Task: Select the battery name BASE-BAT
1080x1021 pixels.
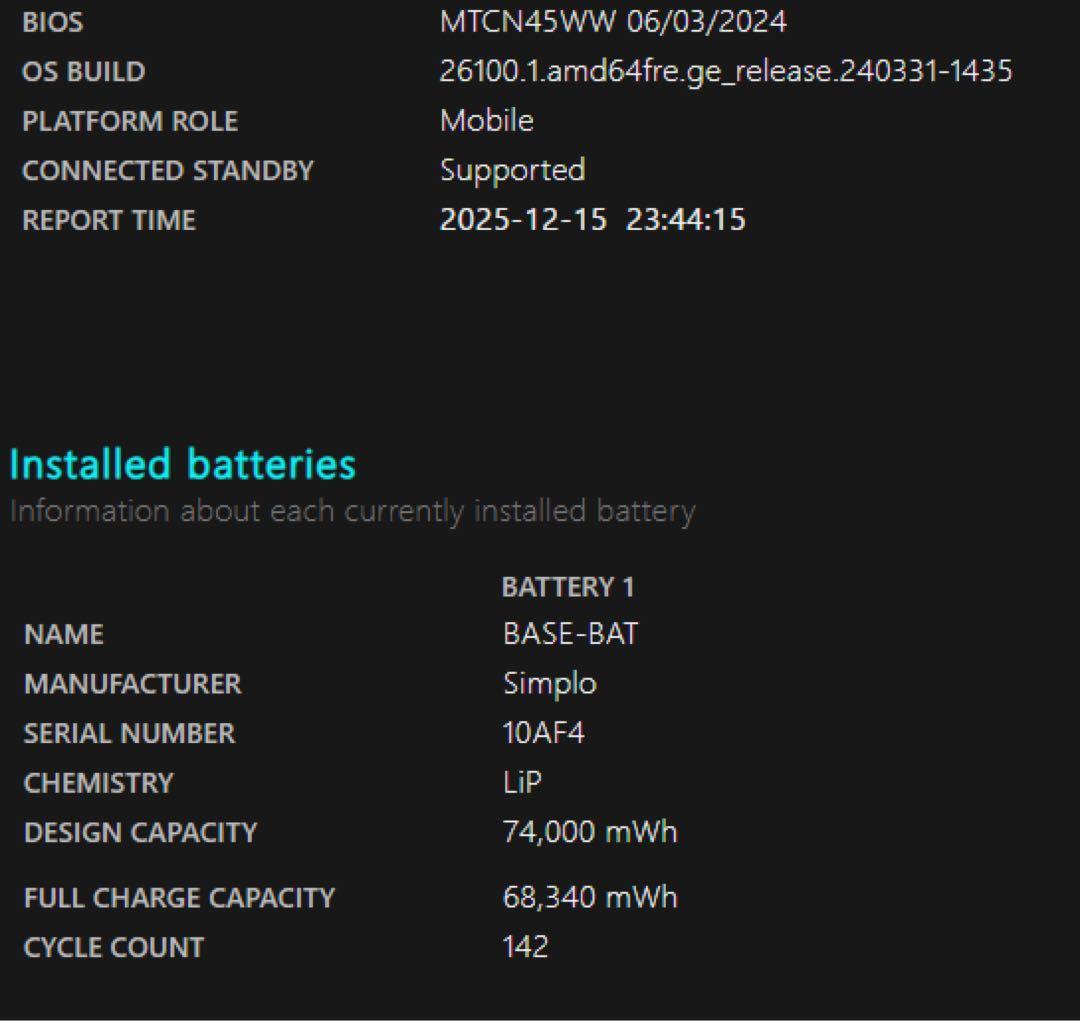Action: click(570, 634)
